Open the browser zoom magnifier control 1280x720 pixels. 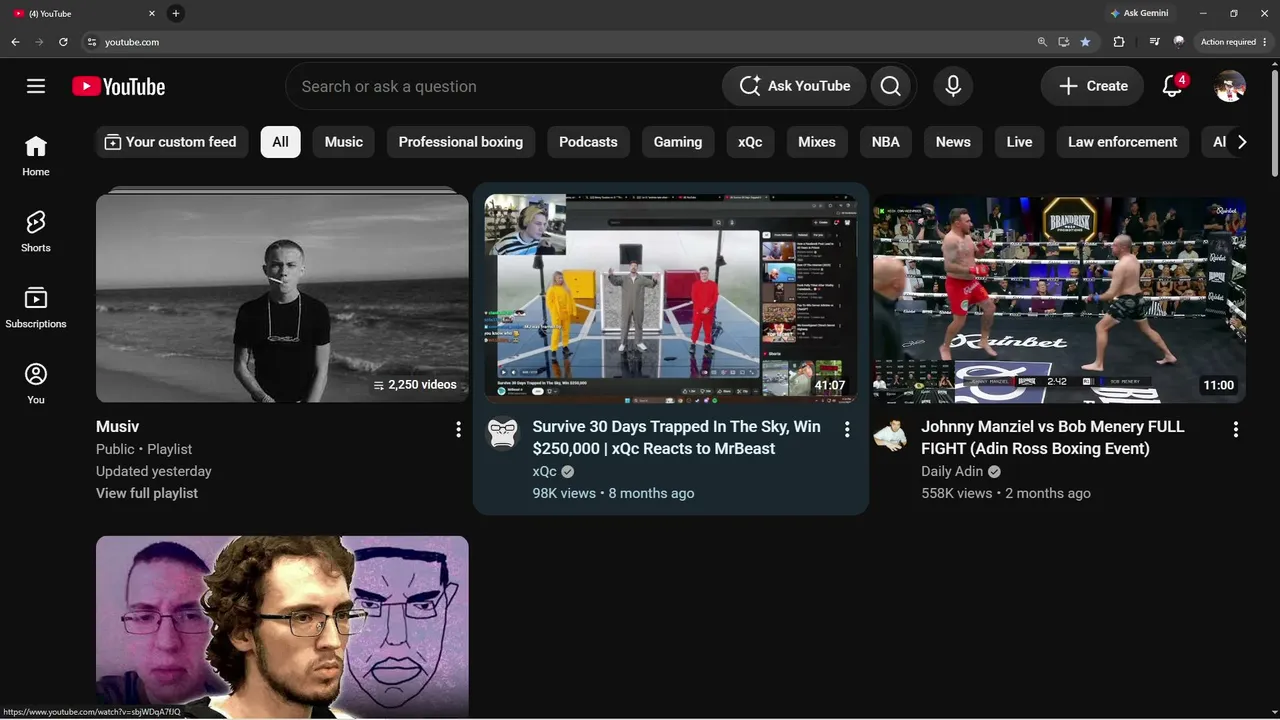pos(1042,42)
